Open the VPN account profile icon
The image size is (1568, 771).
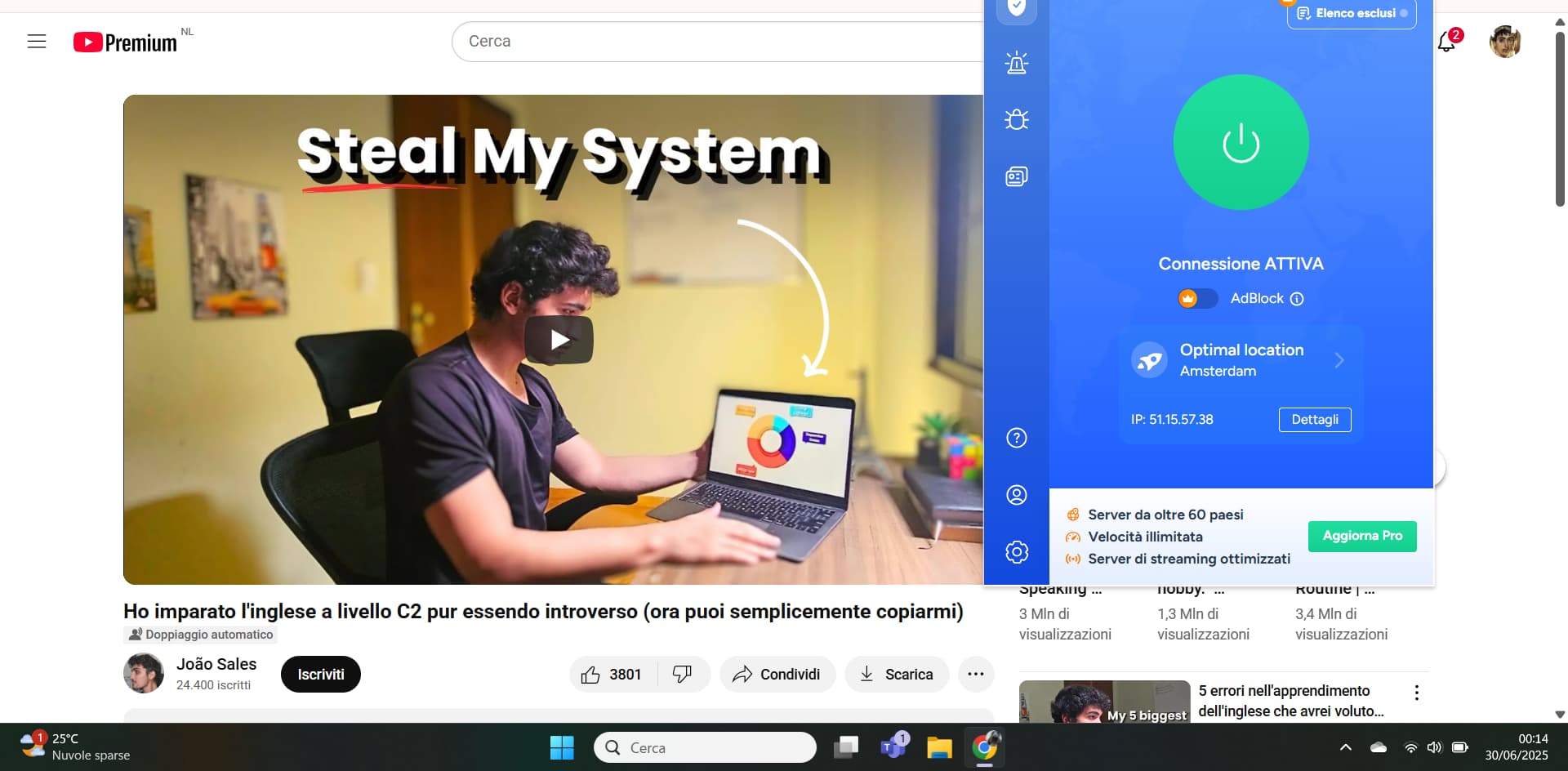[1016, 495]
